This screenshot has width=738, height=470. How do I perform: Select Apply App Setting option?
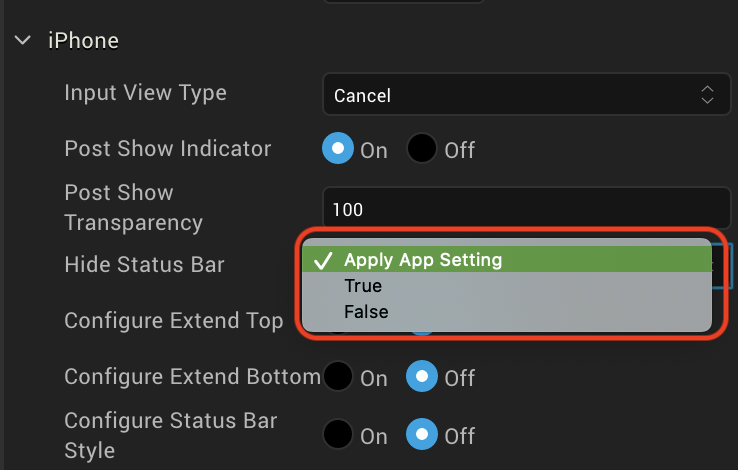pos(506,260)
